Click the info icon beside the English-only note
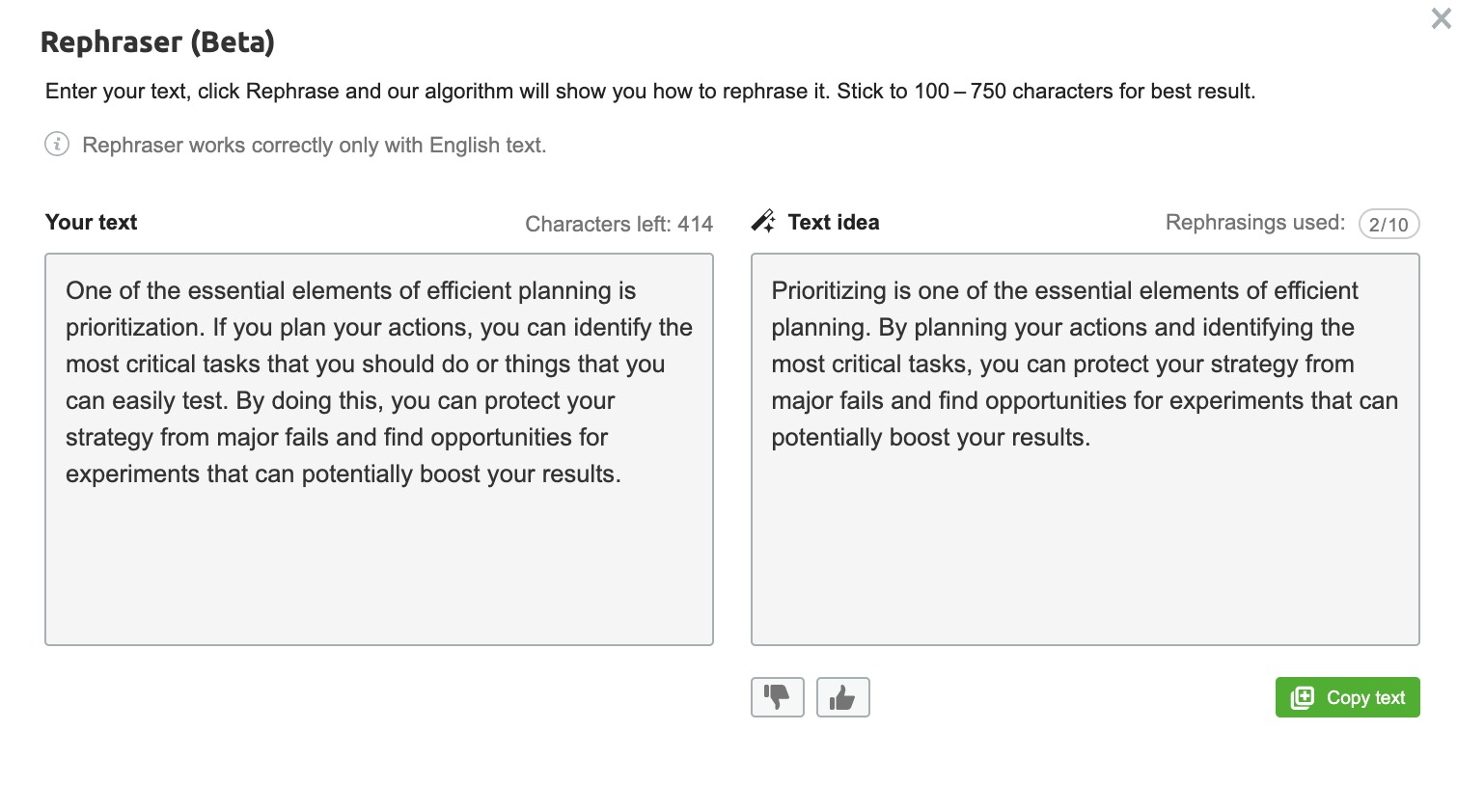The width and height of the screenshot is (1457, 812). click(x=57, y=145)
